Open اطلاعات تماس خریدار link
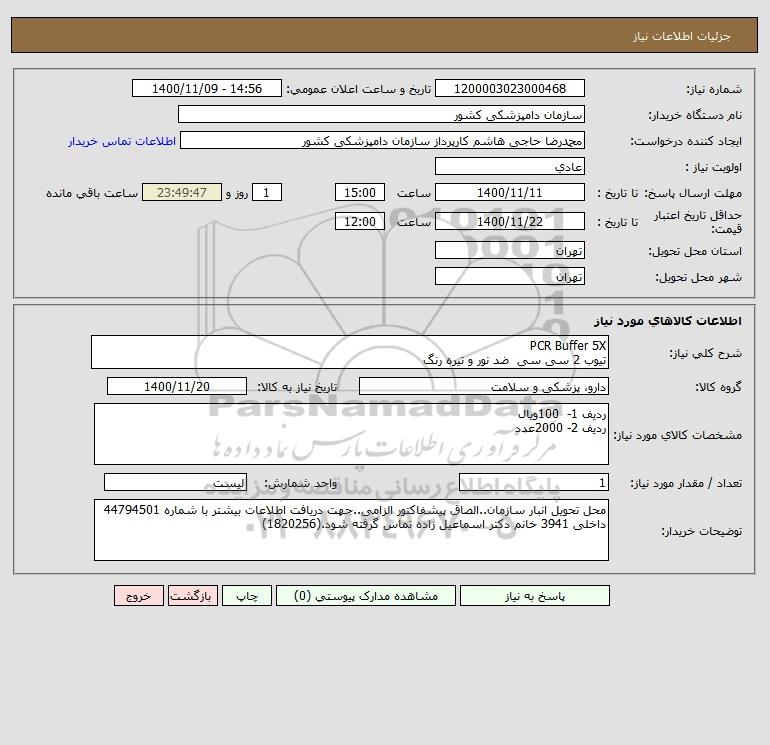Screen dimensions: 770x745 pos(122,141)
